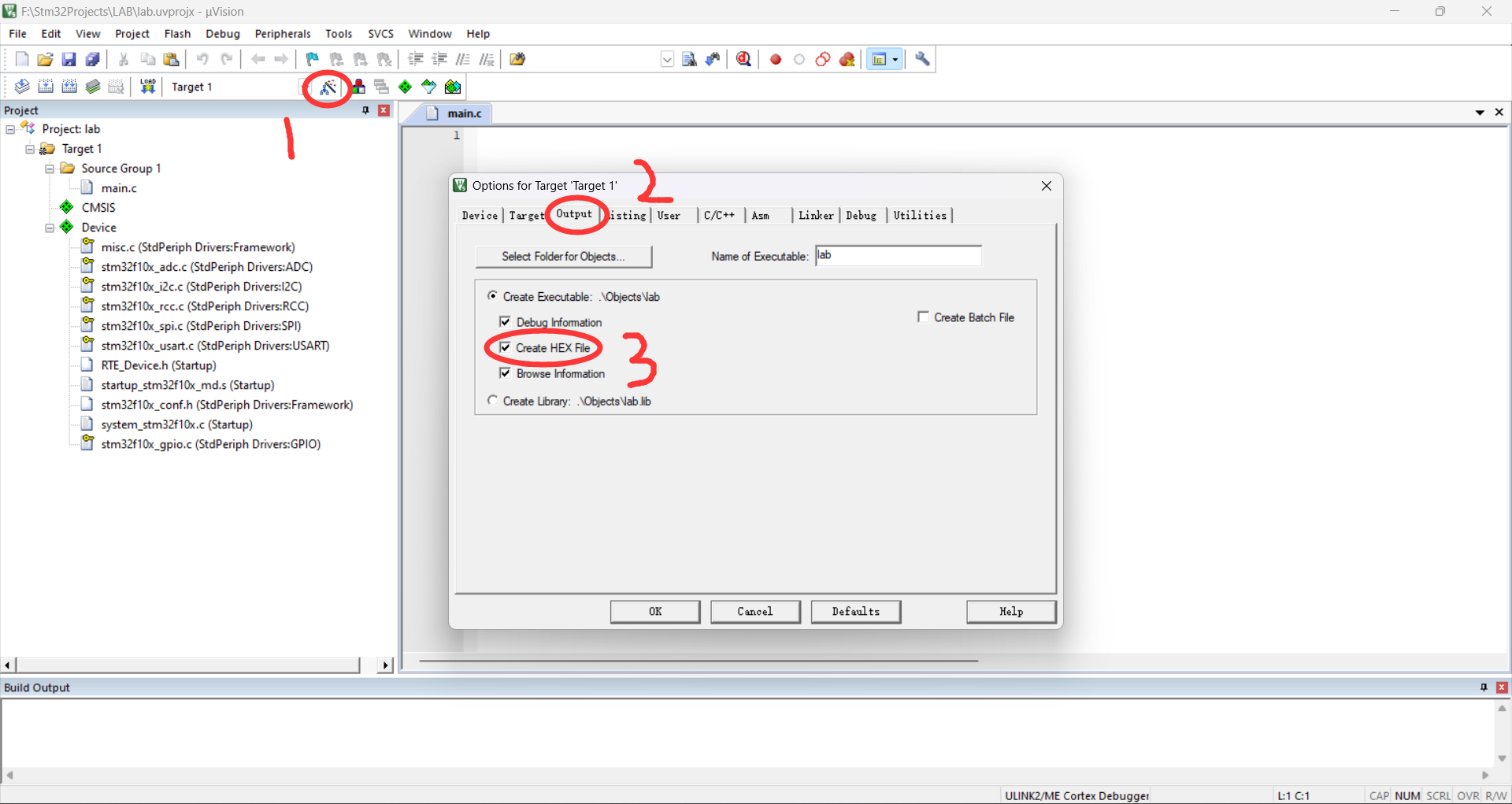Click Select Folder for Objects button

[x=563, y=256]
